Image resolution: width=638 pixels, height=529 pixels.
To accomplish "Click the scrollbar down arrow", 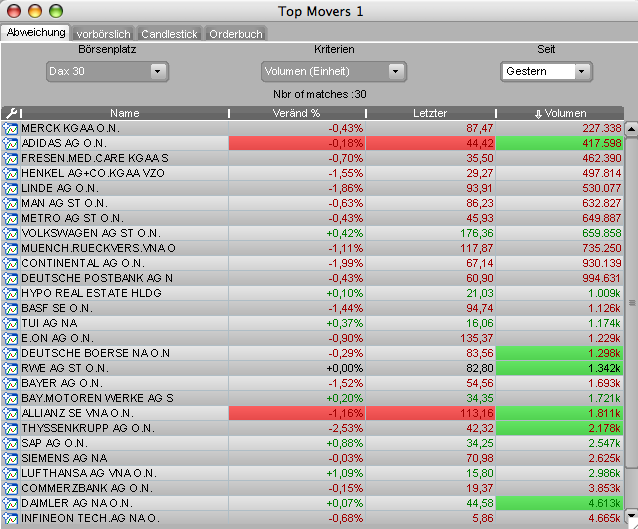I will tap(631, 516).
